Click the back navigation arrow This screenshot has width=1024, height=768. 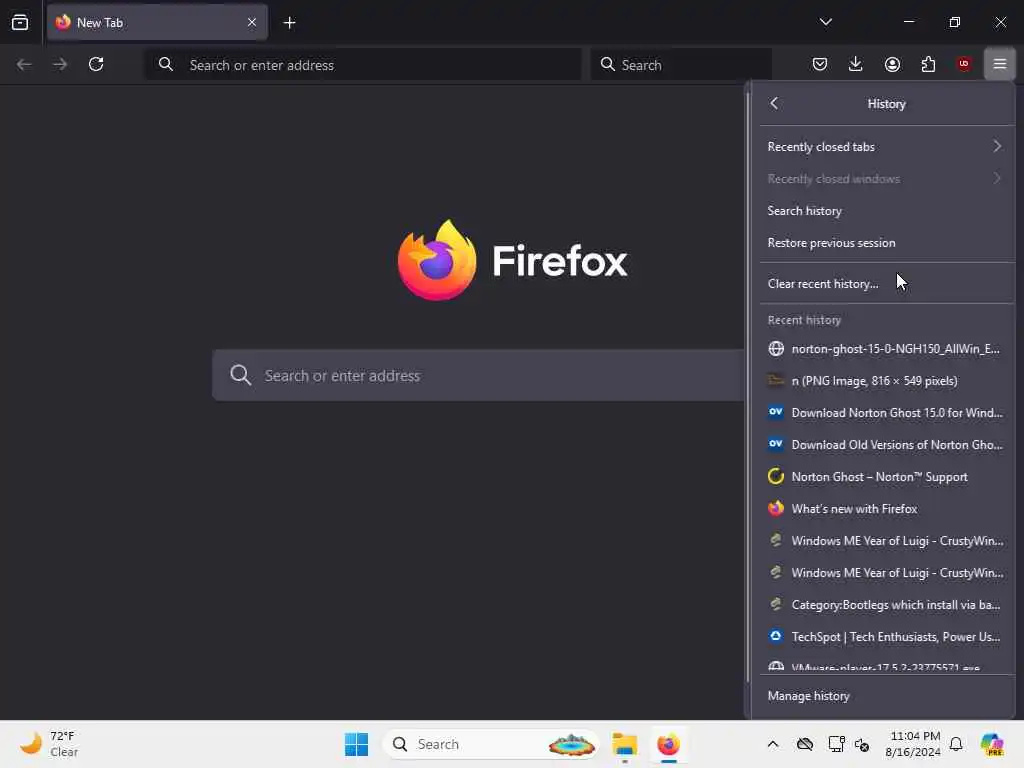tap(24, 64)
